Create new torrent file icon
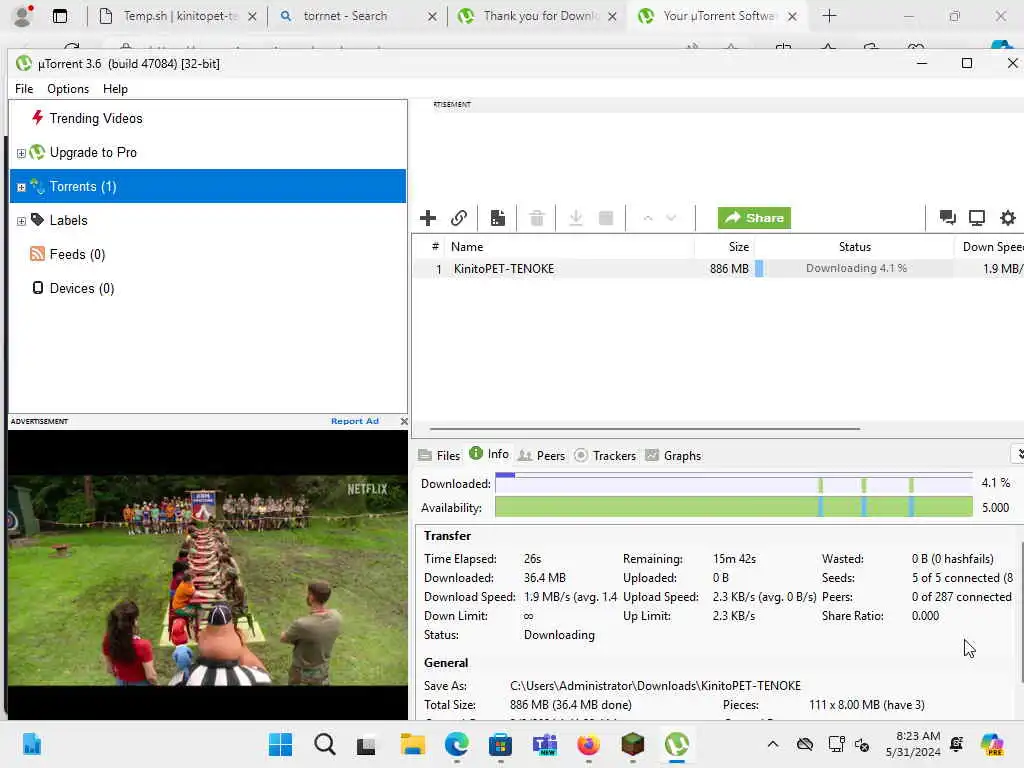The height and width of the screenshot is (768, 1024). [x=498, y=218]
